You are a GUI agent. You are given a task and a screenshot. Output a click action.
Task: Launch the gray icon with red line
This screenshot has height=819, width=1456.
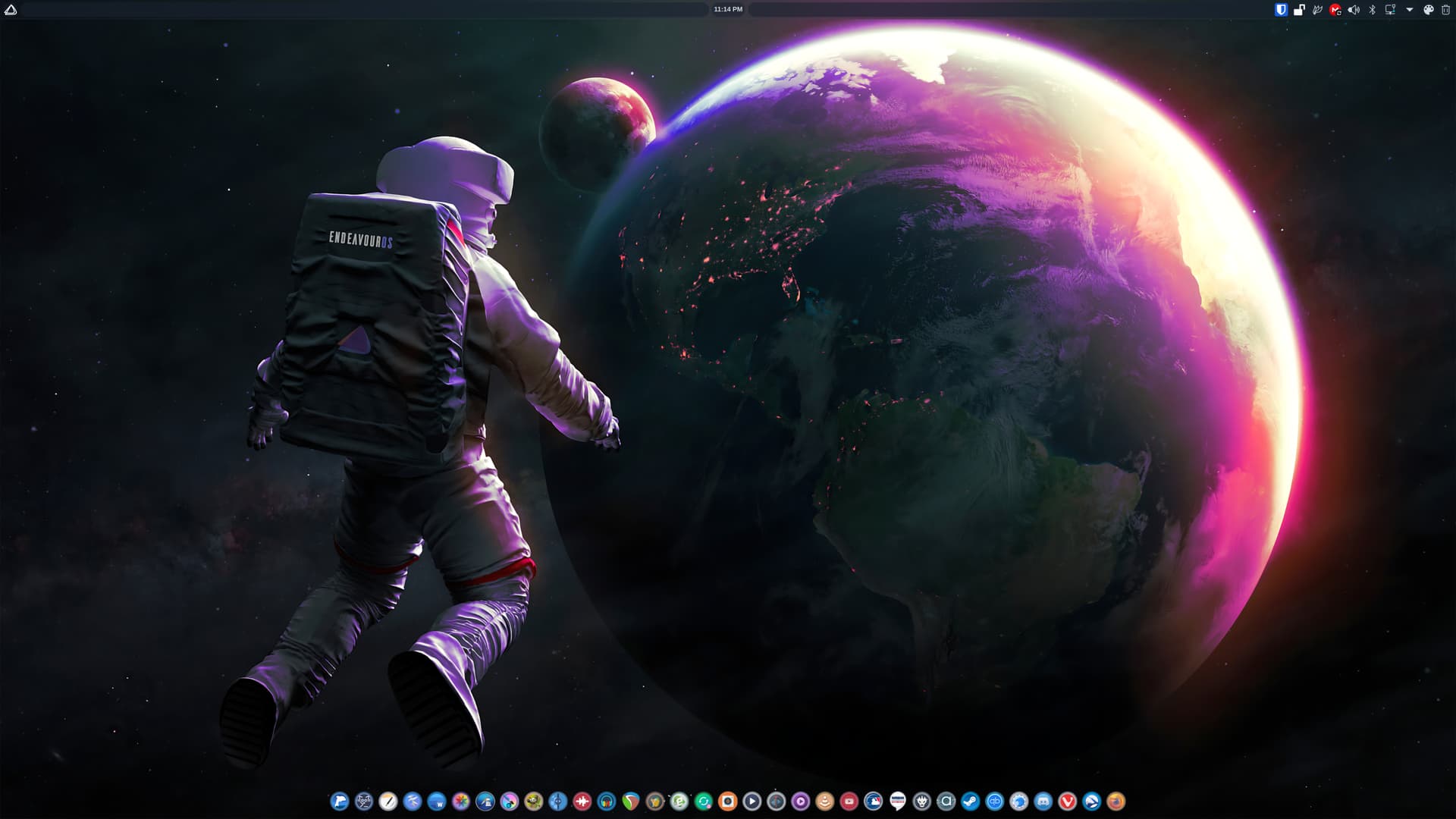[777, 801]
